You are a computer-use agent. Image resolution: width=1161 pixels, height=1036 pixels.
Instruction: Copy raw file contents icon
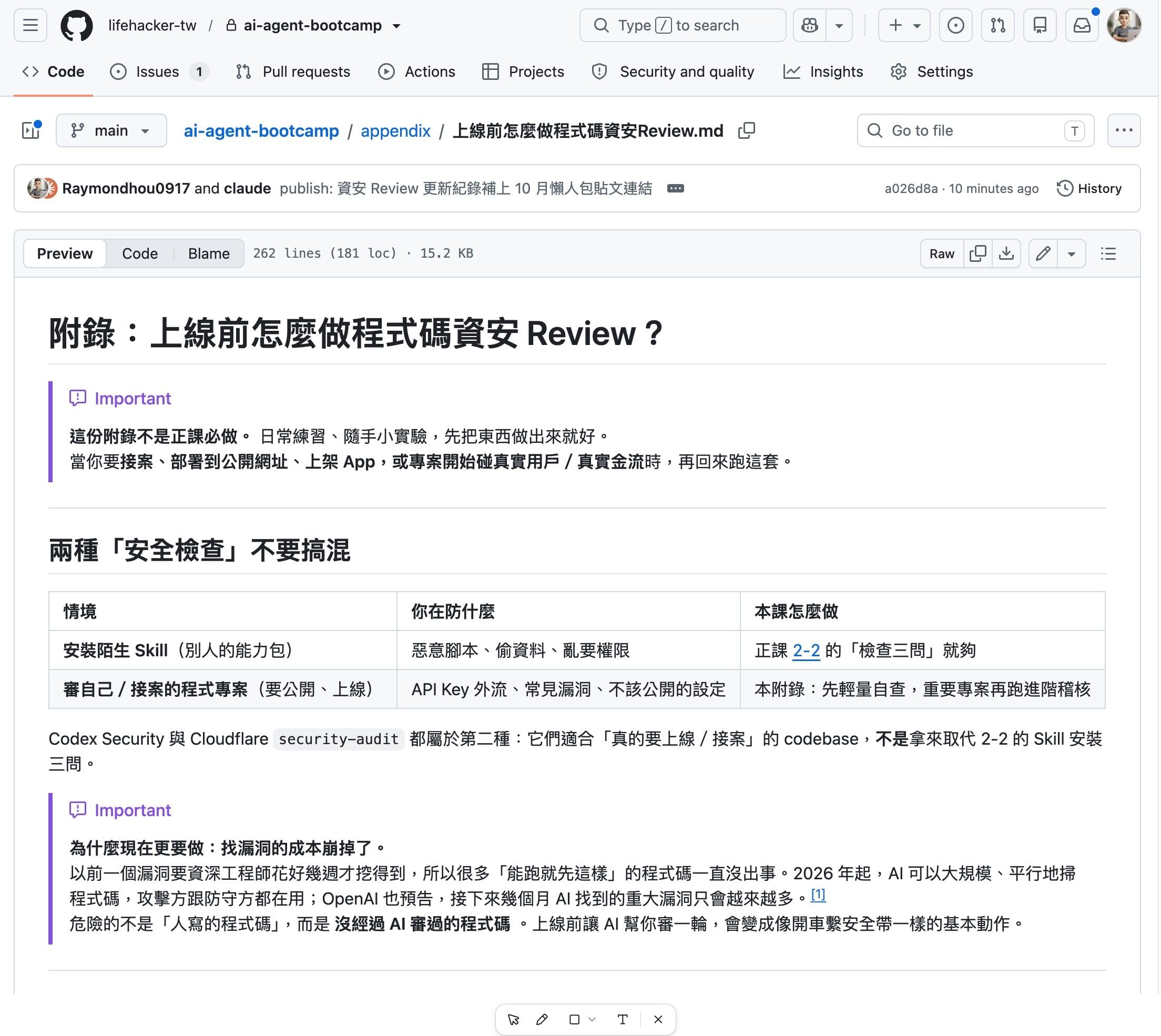[x=977, y=253]
